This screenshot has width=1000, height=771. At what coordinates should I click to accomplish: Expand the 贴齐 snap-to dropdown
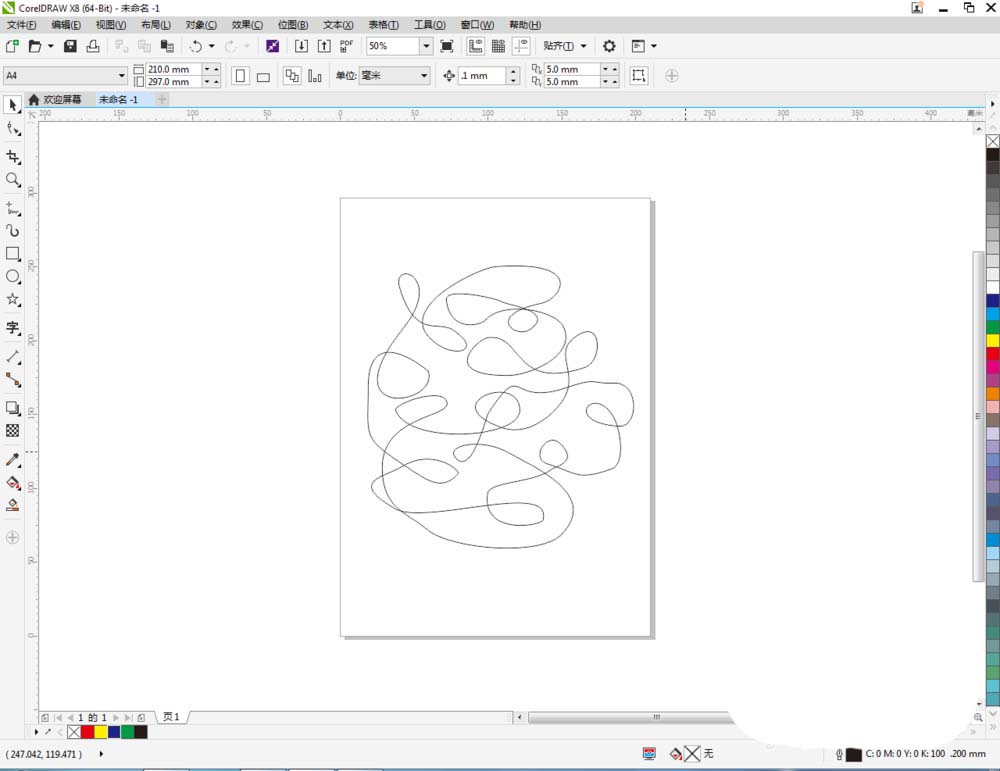[583, 46]
